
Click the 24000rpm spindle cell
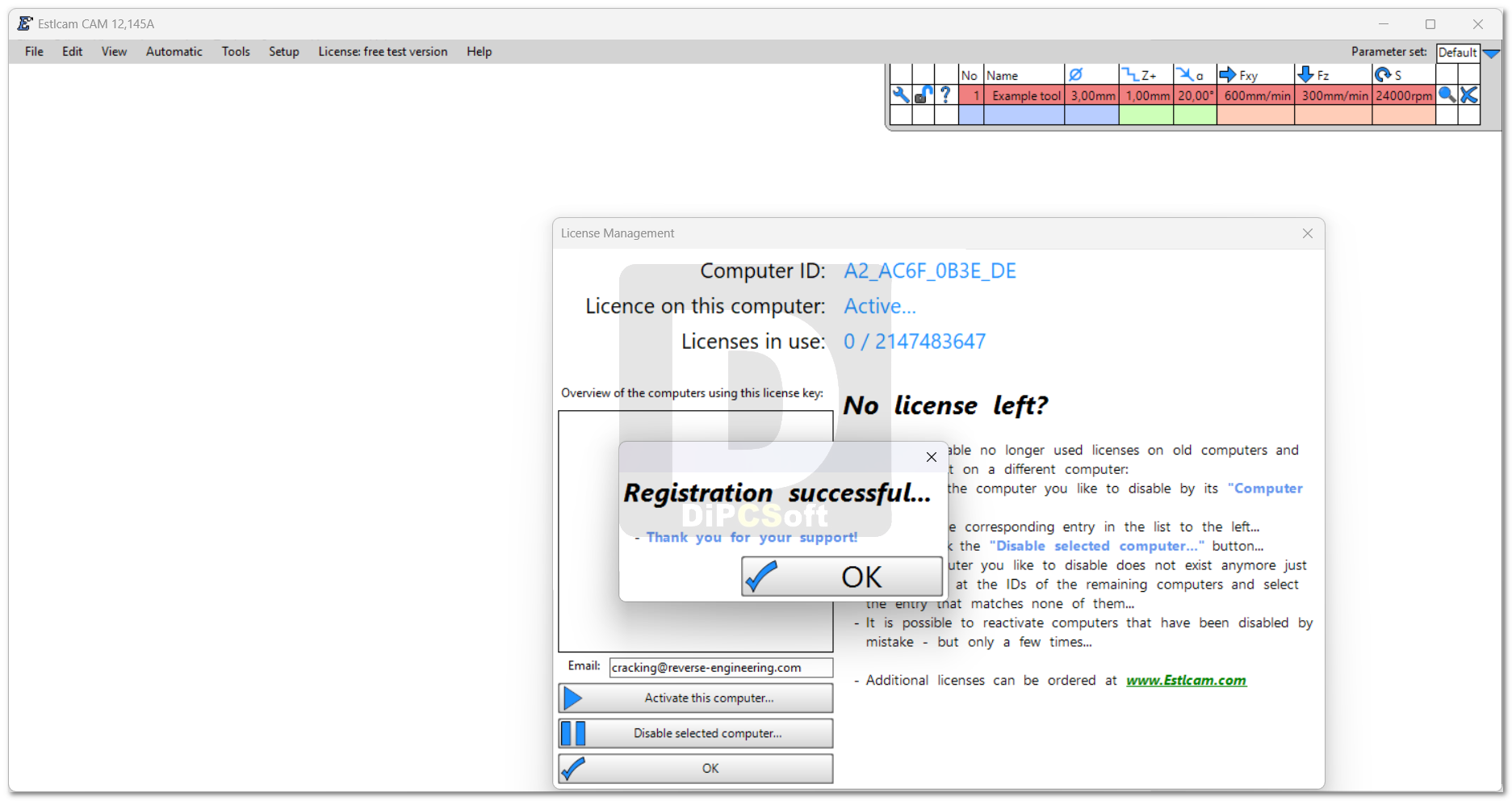[1404, 95]
